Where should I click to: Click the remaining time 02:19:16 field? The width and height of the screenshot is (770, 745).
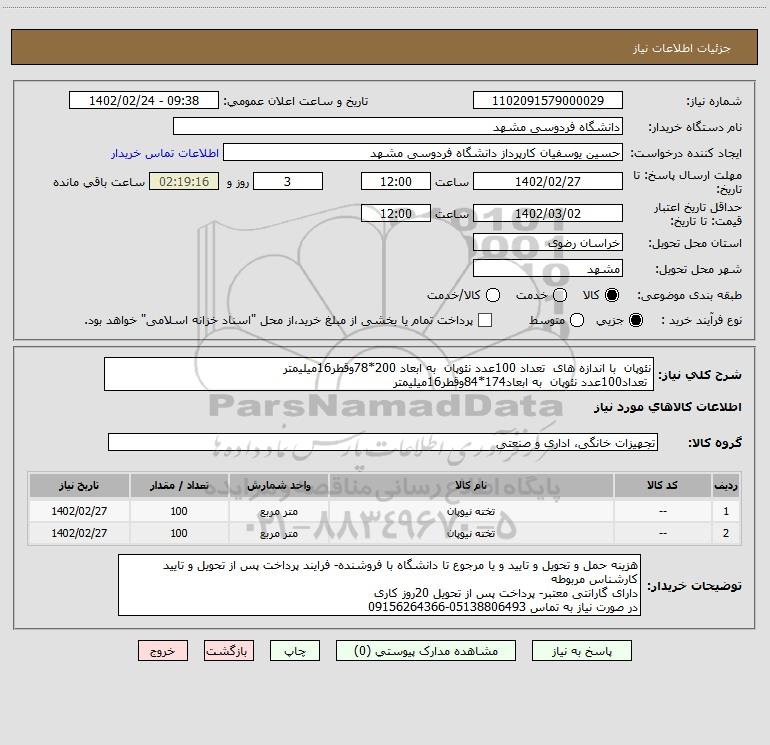coord(184,181)
